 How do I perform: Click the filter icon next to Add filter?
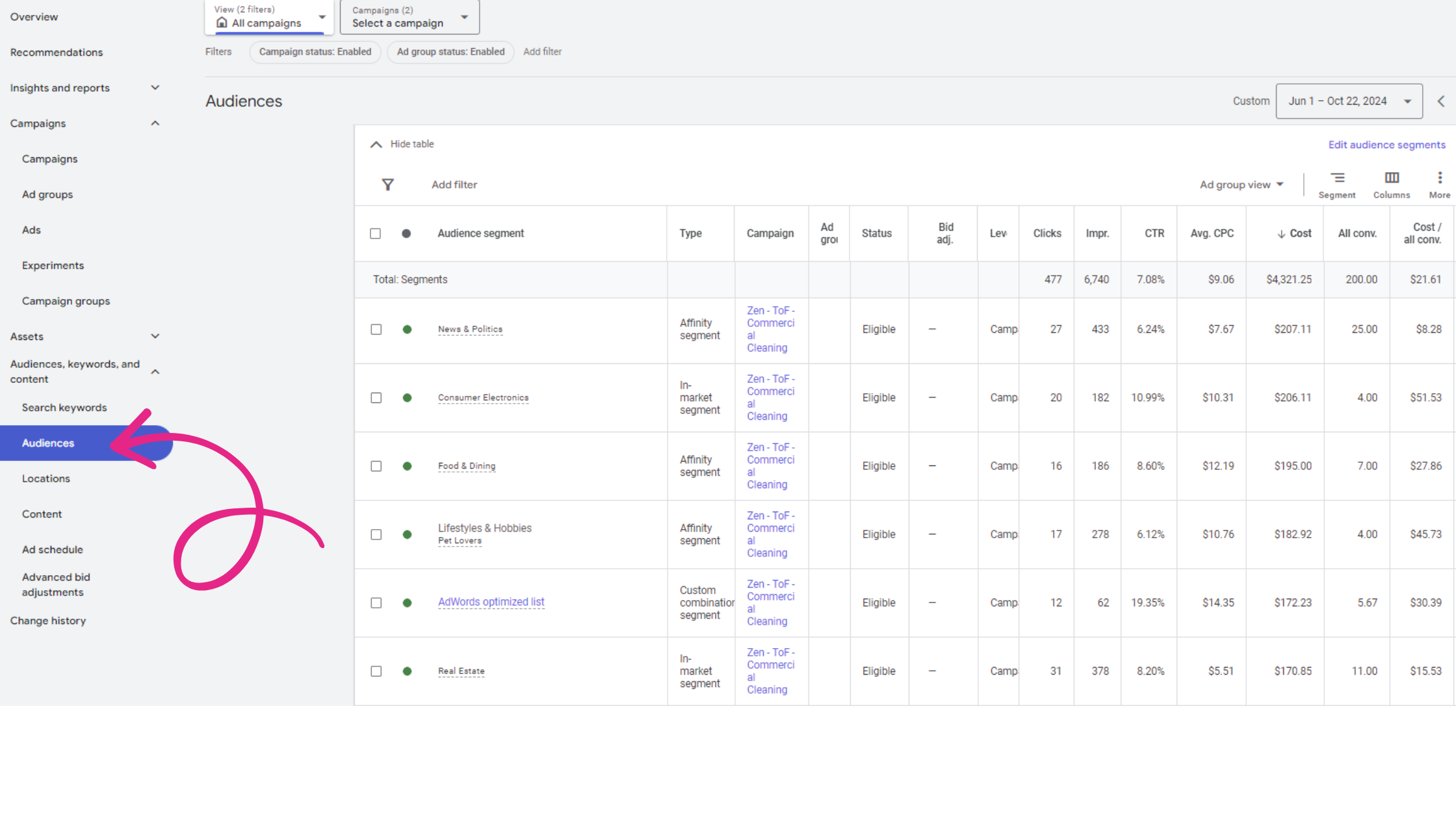388,184
